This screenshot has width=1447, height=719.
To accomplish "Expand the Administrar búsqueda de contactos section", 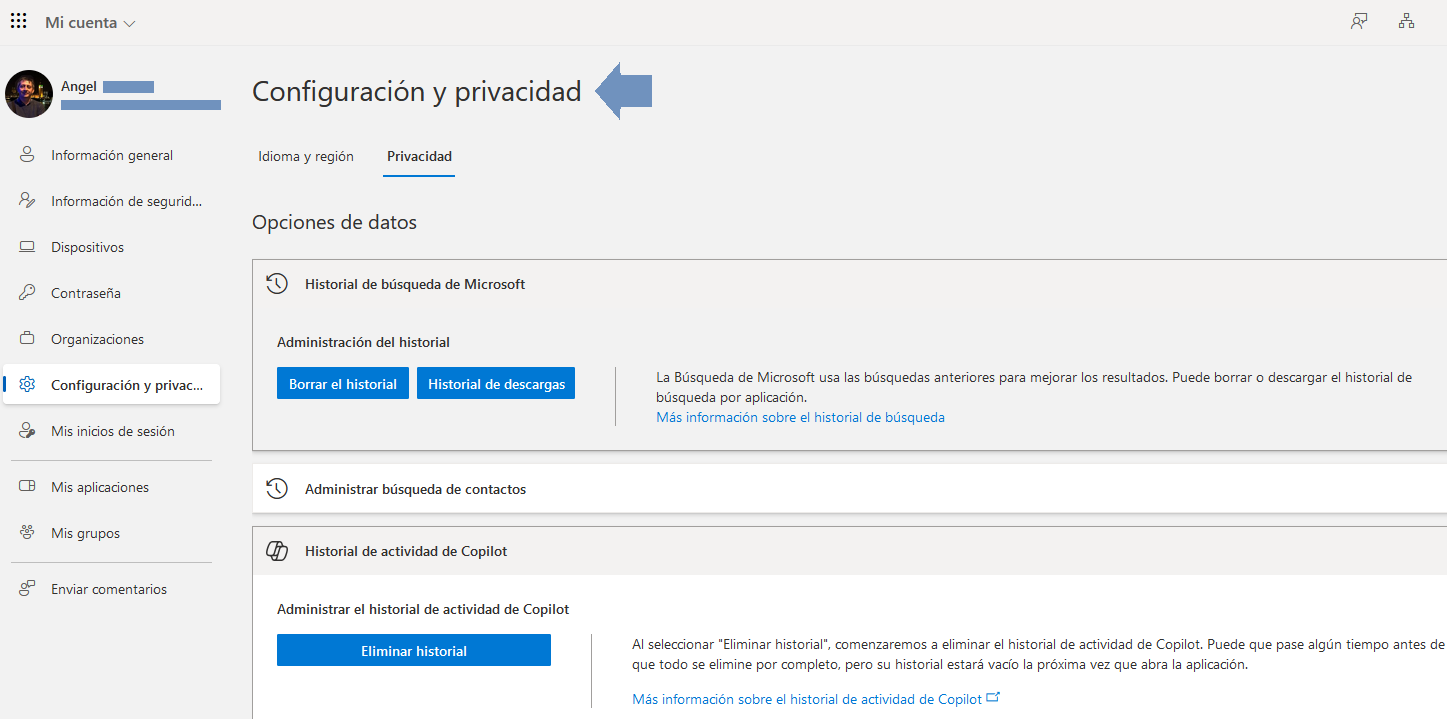I will pos(416,489).
